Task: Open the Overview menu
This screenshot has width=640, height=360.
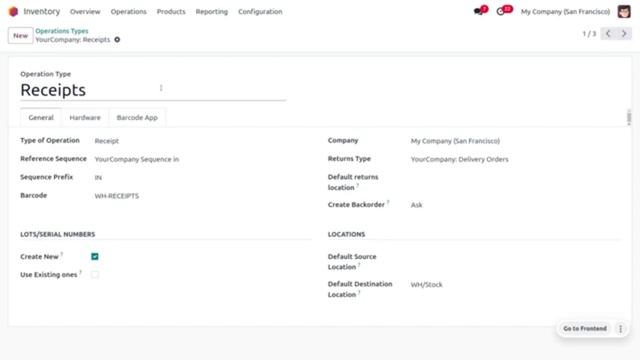Action: click(85, 11)
